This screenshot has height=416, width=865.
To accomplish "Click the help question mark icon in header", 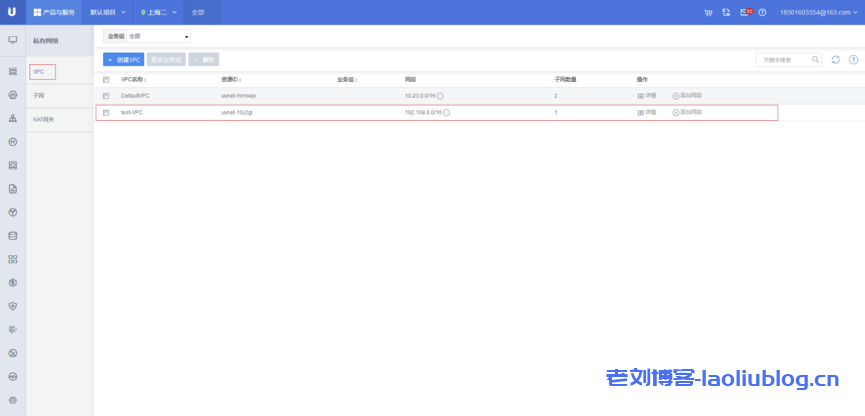I will [762, 13].
